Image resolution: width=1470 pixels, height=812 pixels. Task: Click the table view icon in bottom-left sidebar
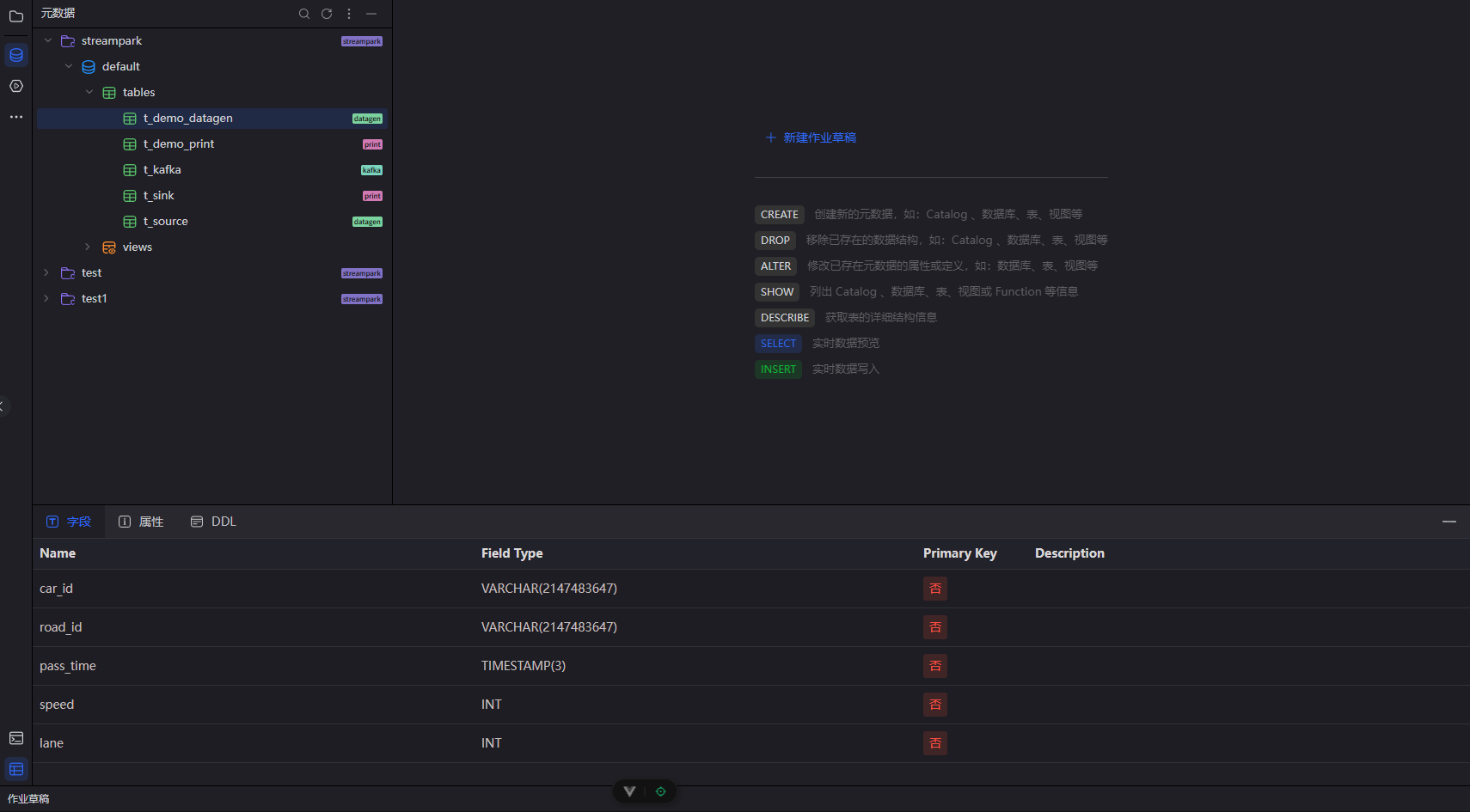[16, 769]
